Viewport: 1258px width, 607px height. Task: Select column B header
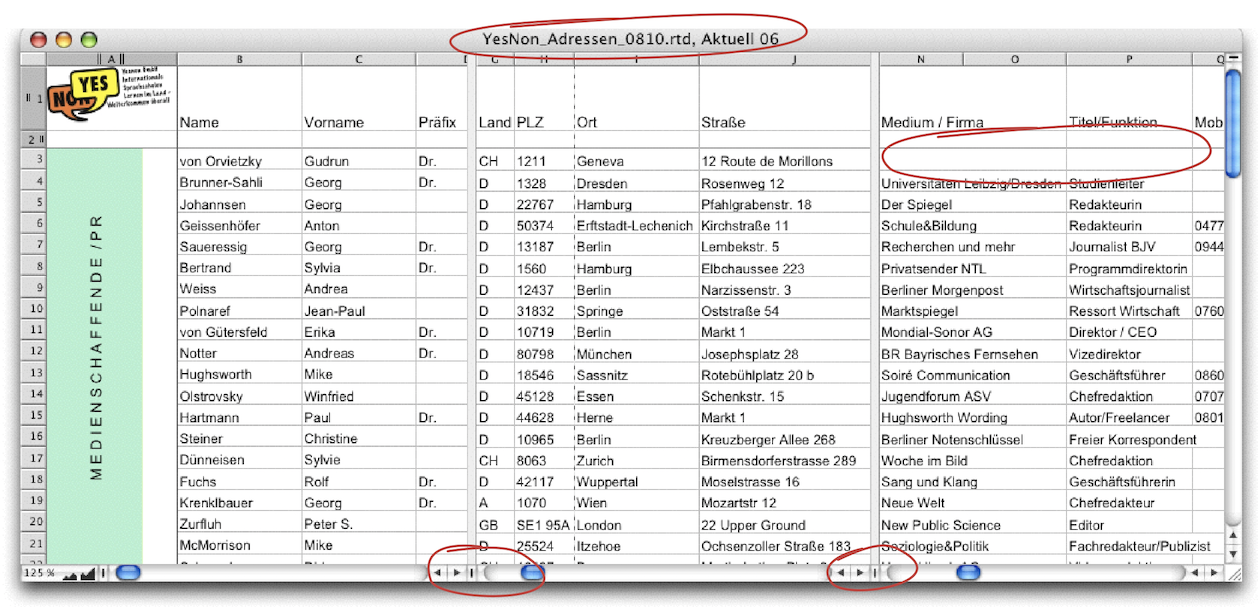click(x=239, y=60)
